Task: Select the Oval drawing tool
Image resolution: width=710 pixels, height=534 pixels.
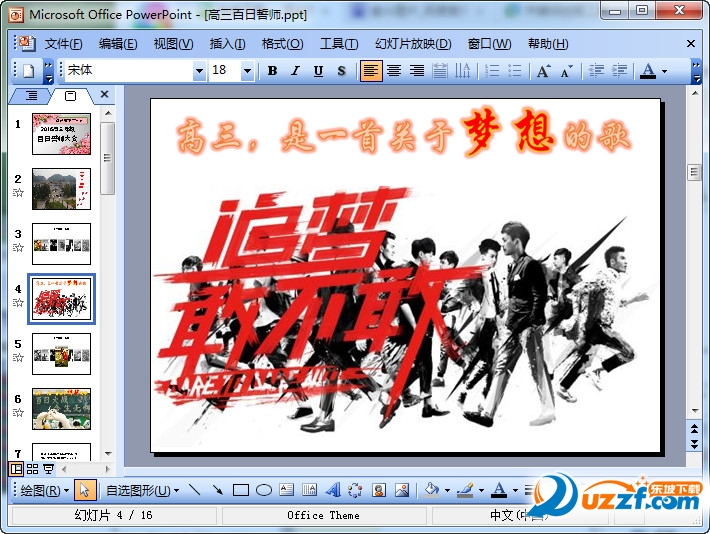Action: tap(264, 490)
